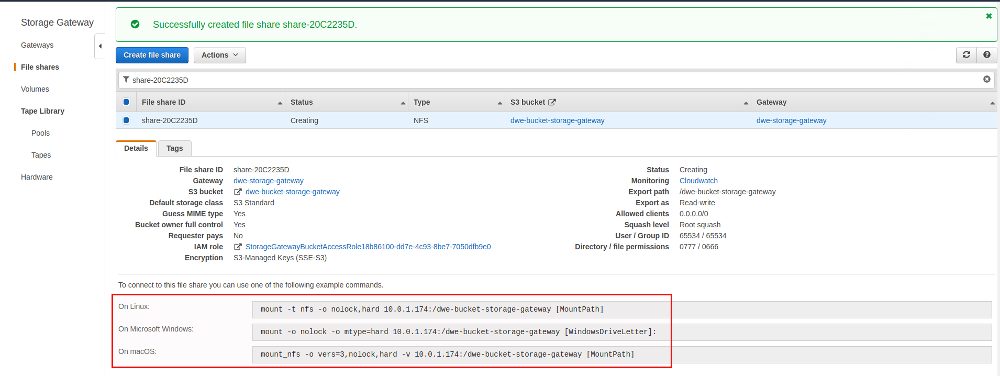1000x376 pixels.
Task: Click the Root squash value
Action: (x=700, y=224)
